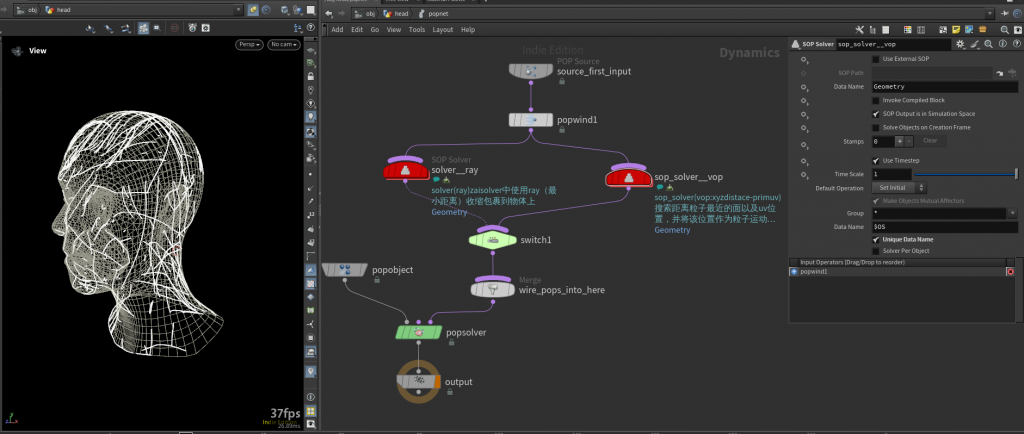The width and height of the screenshot is (1024, 434).
Task: Click the output node icon
Action: pos(420,381)
